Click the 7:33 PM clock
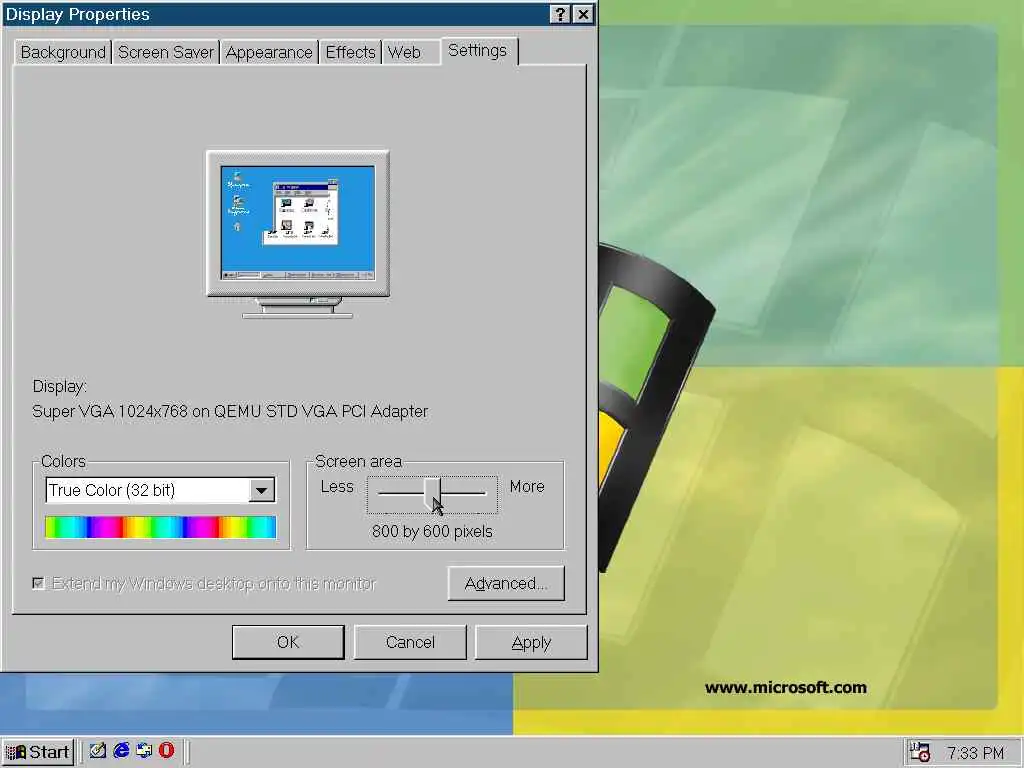The image size is (1024, 768). 975,753
